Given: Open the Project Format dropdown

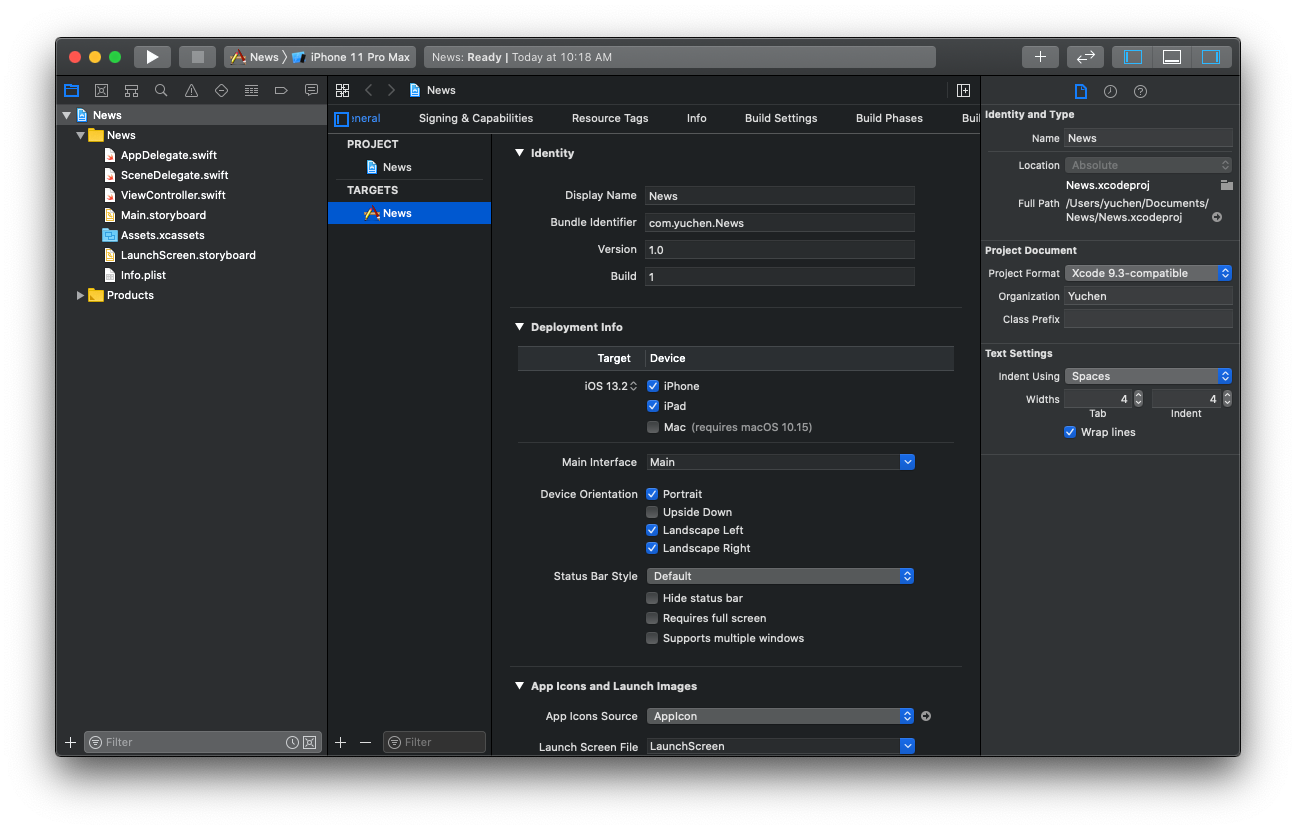Looking at the screenshot, I should [1148, 273].
